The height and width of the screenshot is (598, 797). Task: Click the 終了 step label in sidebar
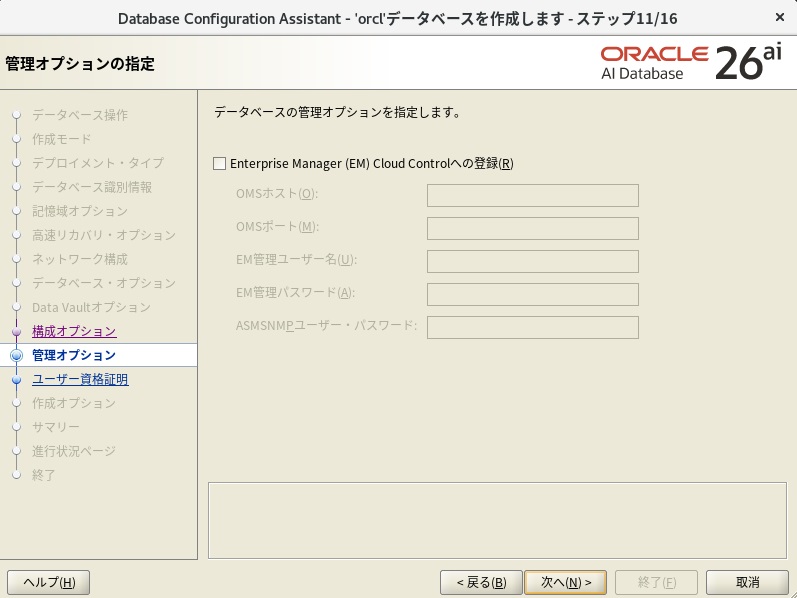(44, 475)
